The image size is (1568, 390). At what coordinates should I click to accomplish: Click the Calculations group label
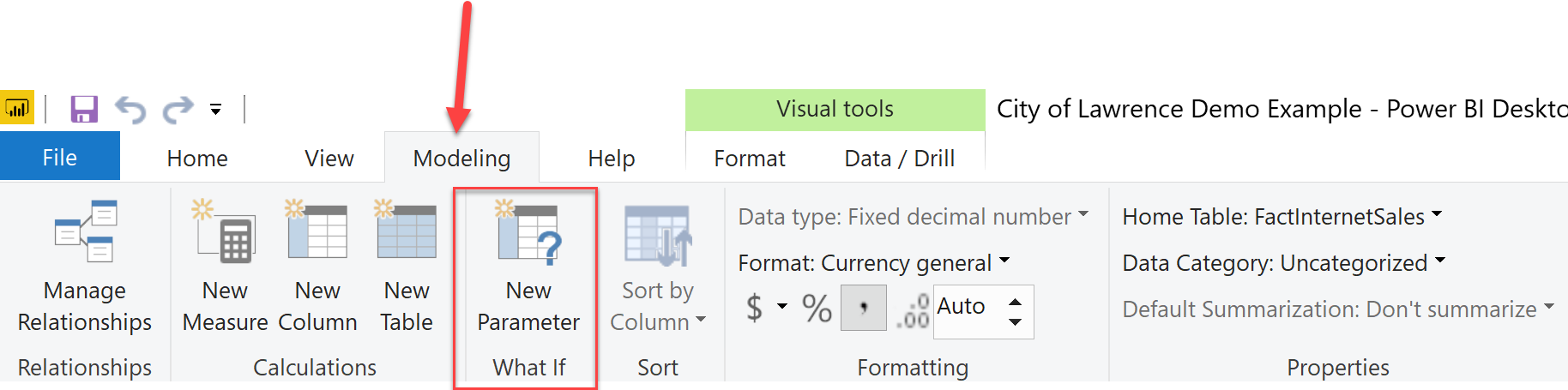(x=315, y=367)
